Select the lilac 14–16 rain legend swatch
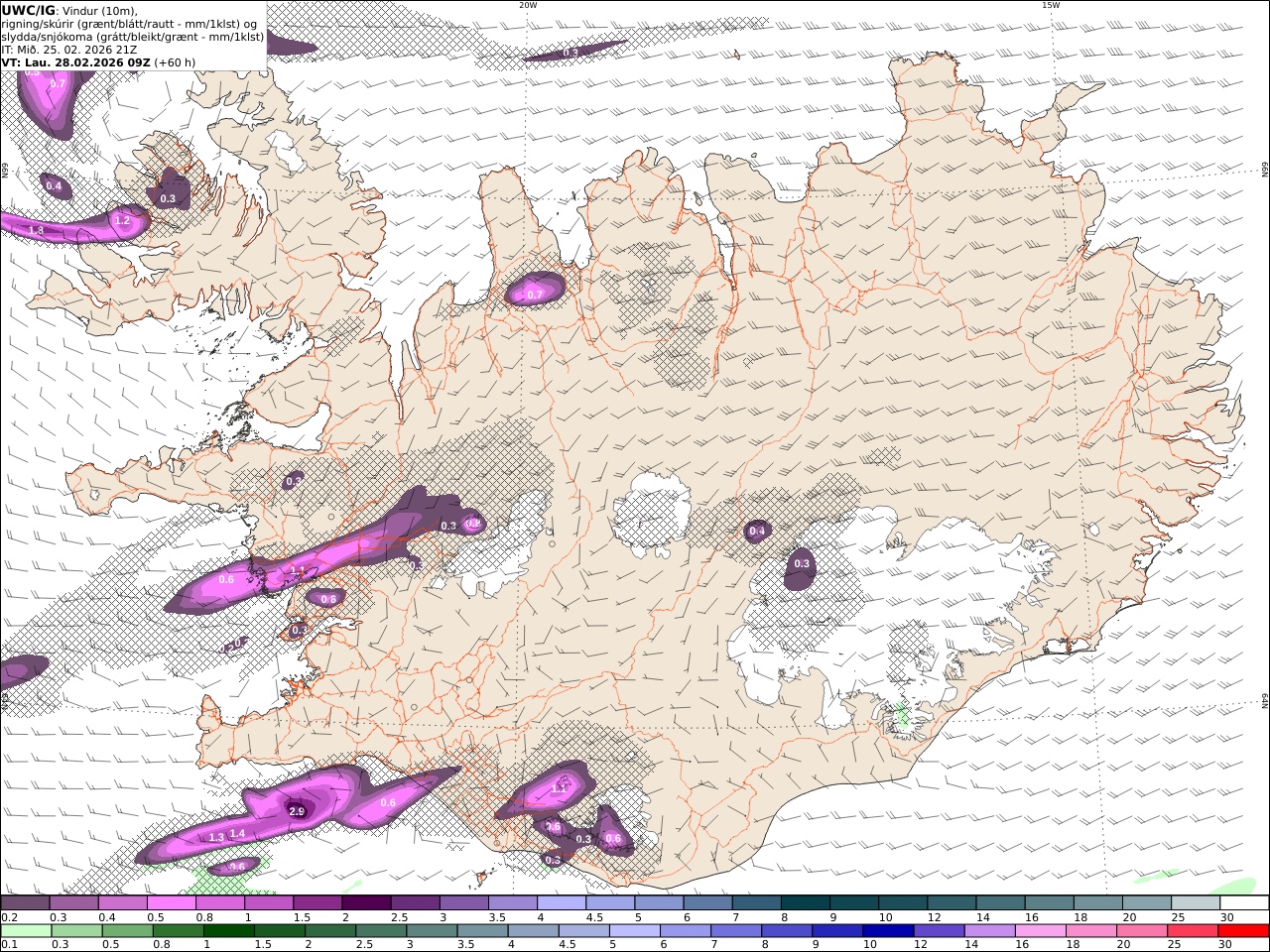Screen dimensions: 1270x952 [x=988, y=931]
